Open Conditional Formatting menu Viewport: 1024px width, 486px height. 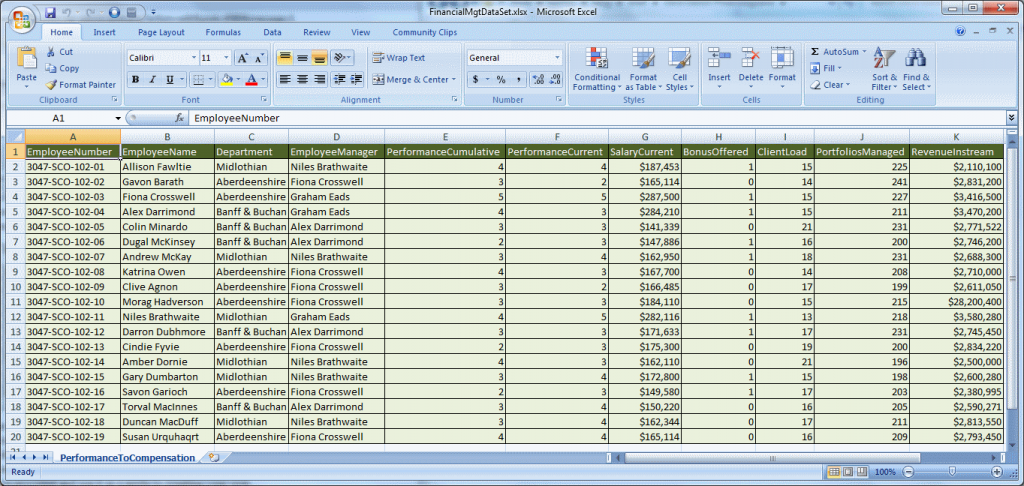(x=597, y=69)
